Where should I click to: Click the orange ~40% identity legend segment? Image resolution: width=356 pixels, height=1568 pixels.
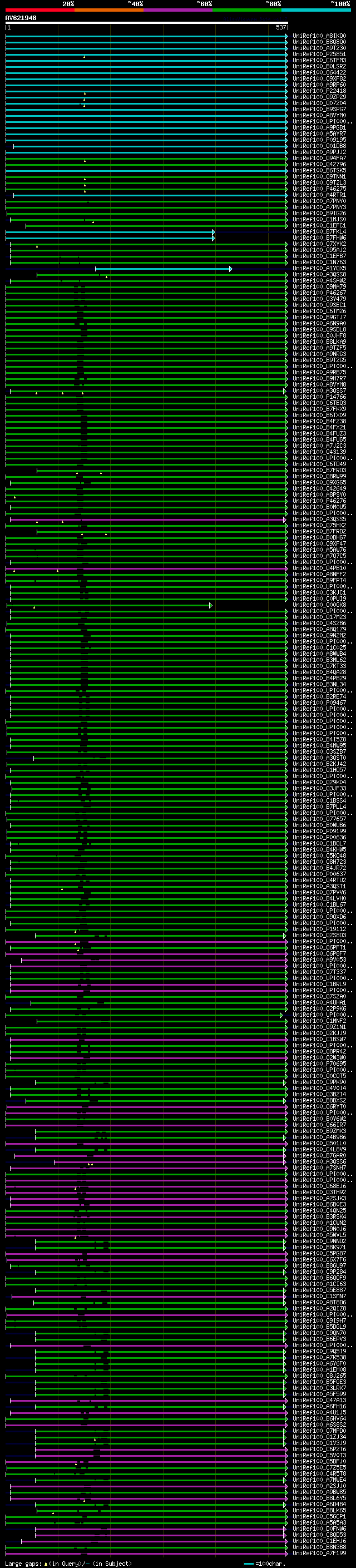[x=109, y=10]
